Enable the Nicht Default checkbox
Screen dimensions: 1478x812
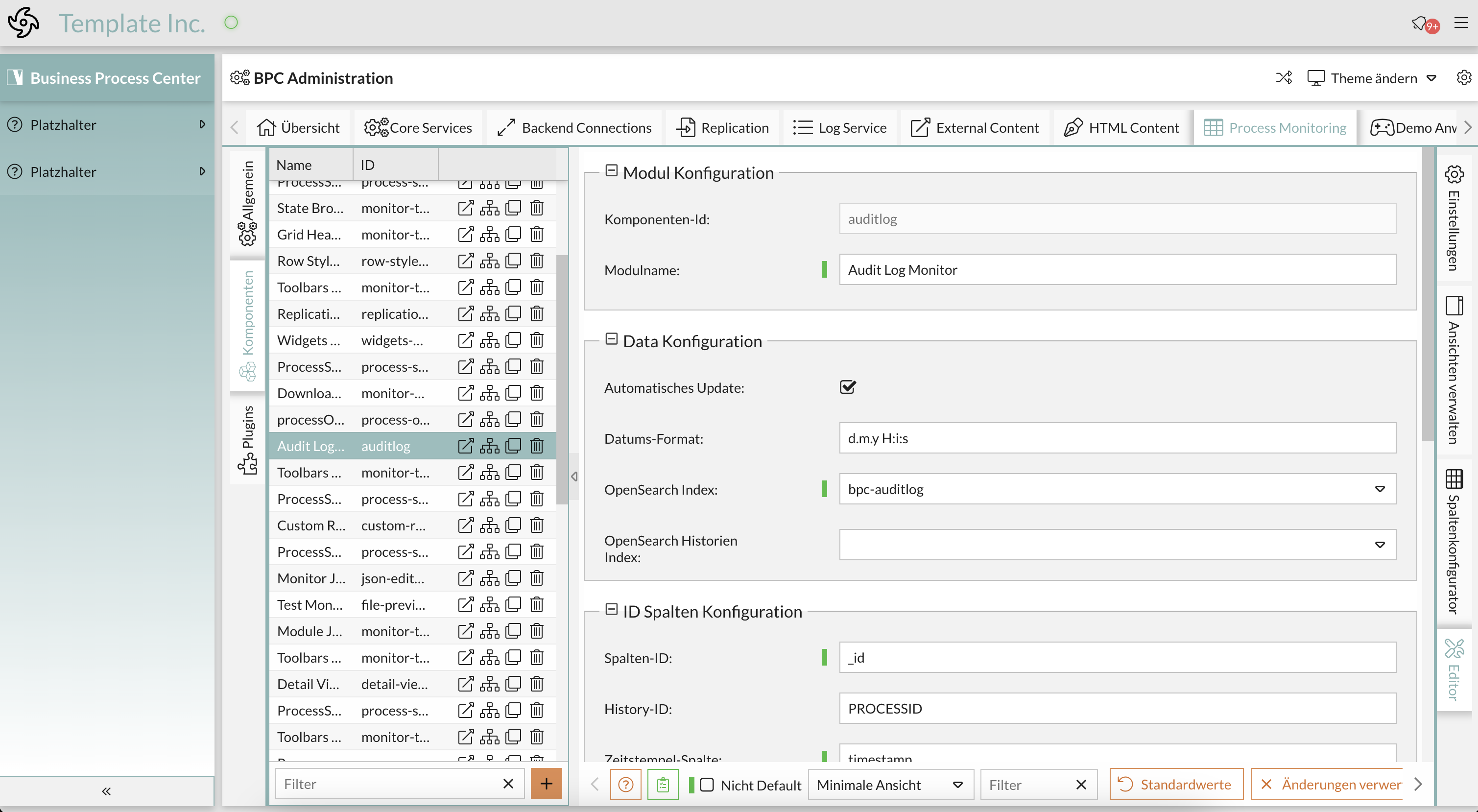(707, 785)
